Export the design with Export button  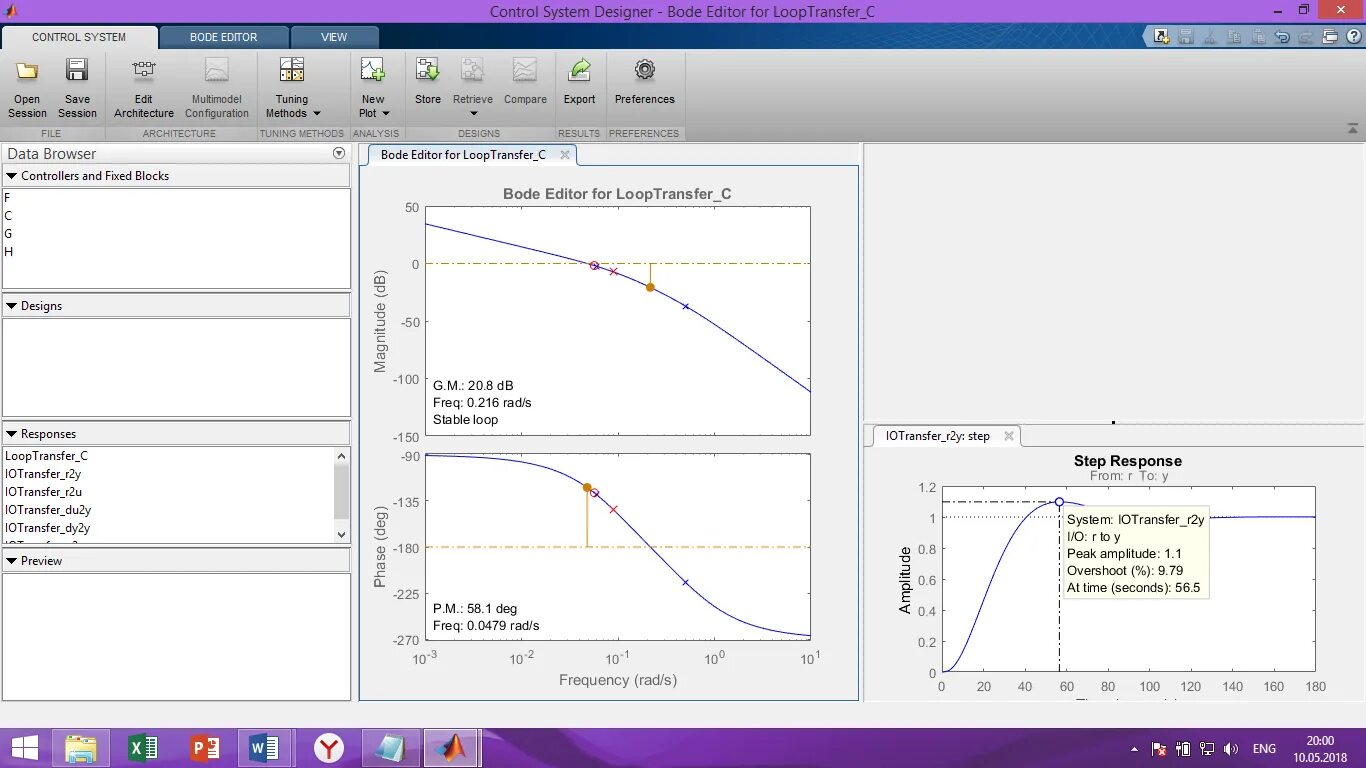click(x=579, y=82)
